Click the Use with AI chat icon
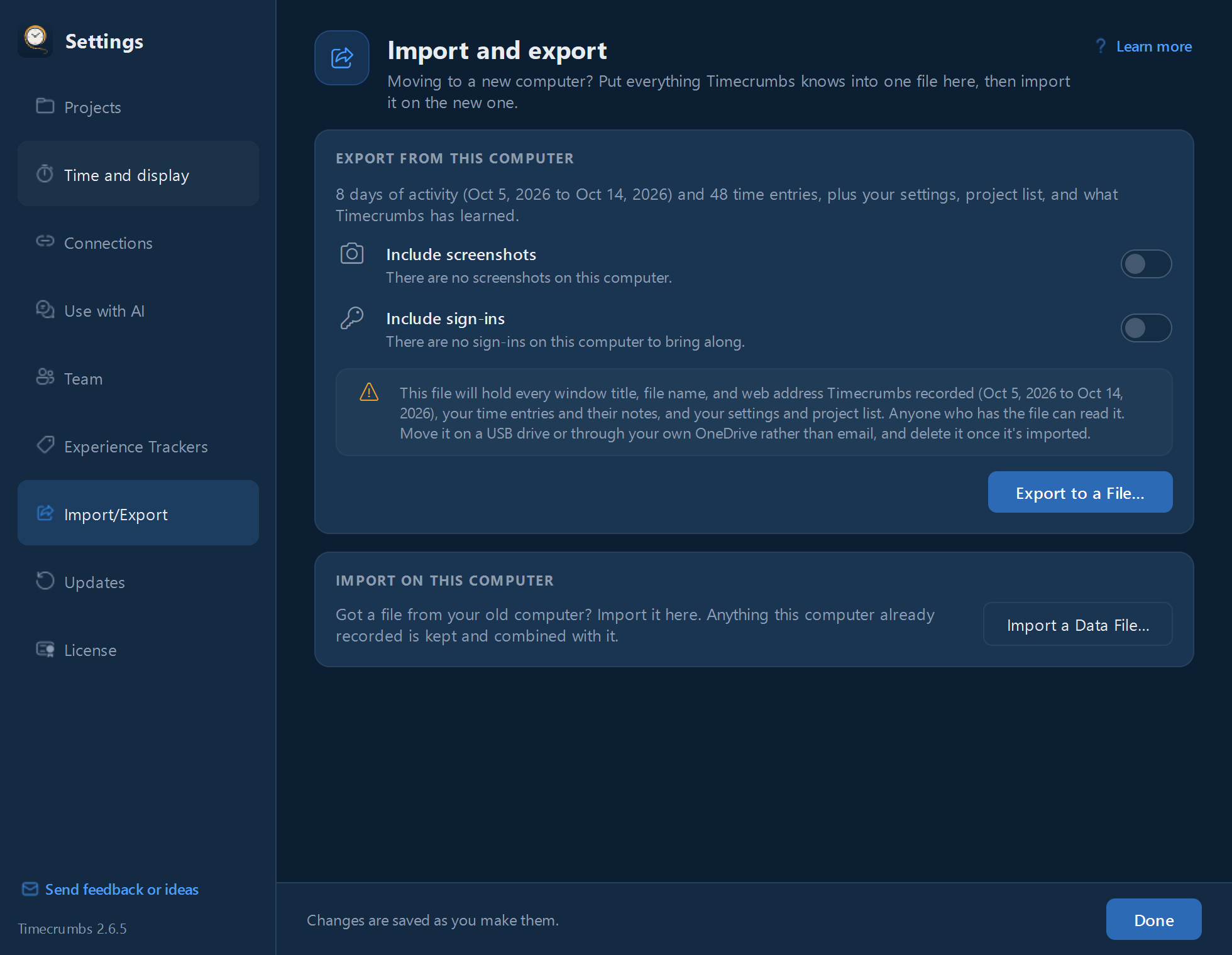This screenshot has width=1232, height=955. click(x=45, y=310)
